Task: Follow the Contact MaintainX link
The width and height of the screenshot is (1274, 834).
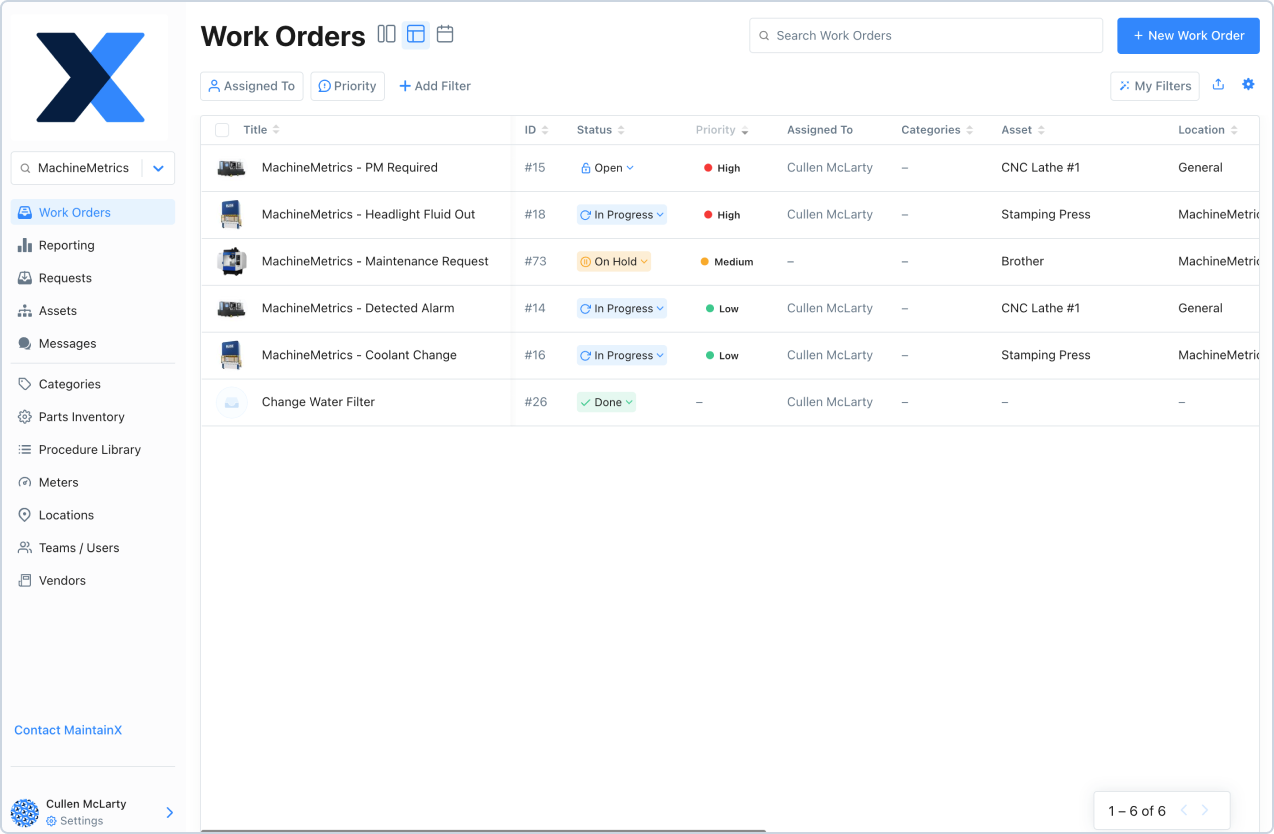Action: (x=68, y=730)
